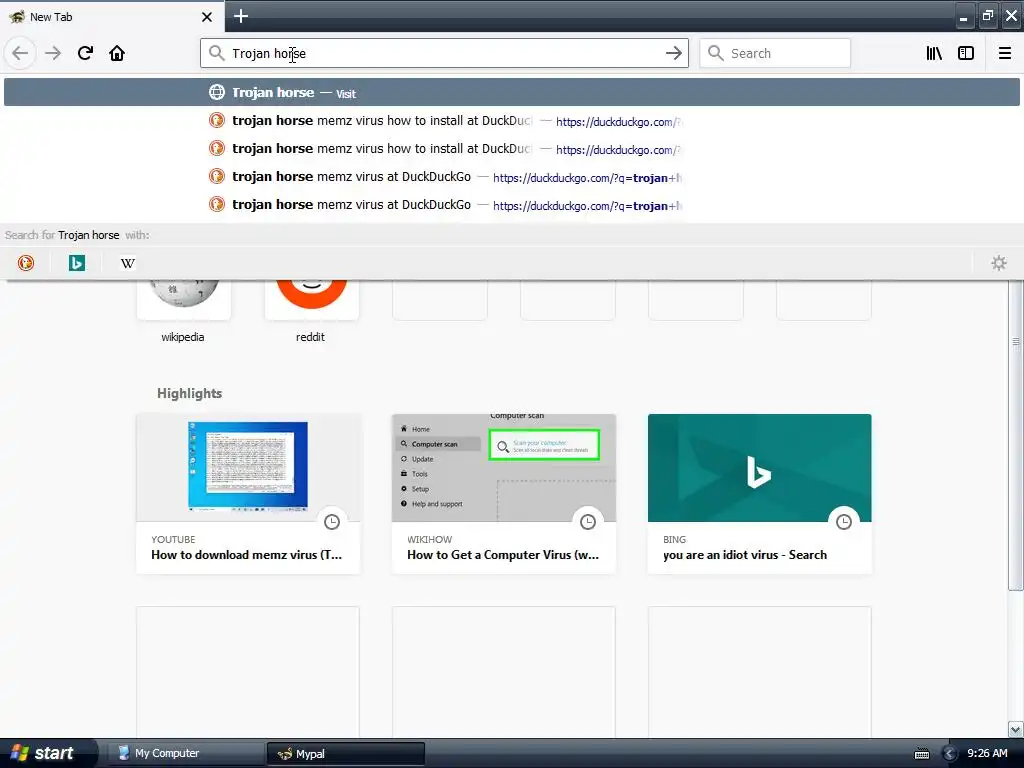Toggle the sidebar view icon
This screenshot has height=768, width=1024.
tap(966, 53)
